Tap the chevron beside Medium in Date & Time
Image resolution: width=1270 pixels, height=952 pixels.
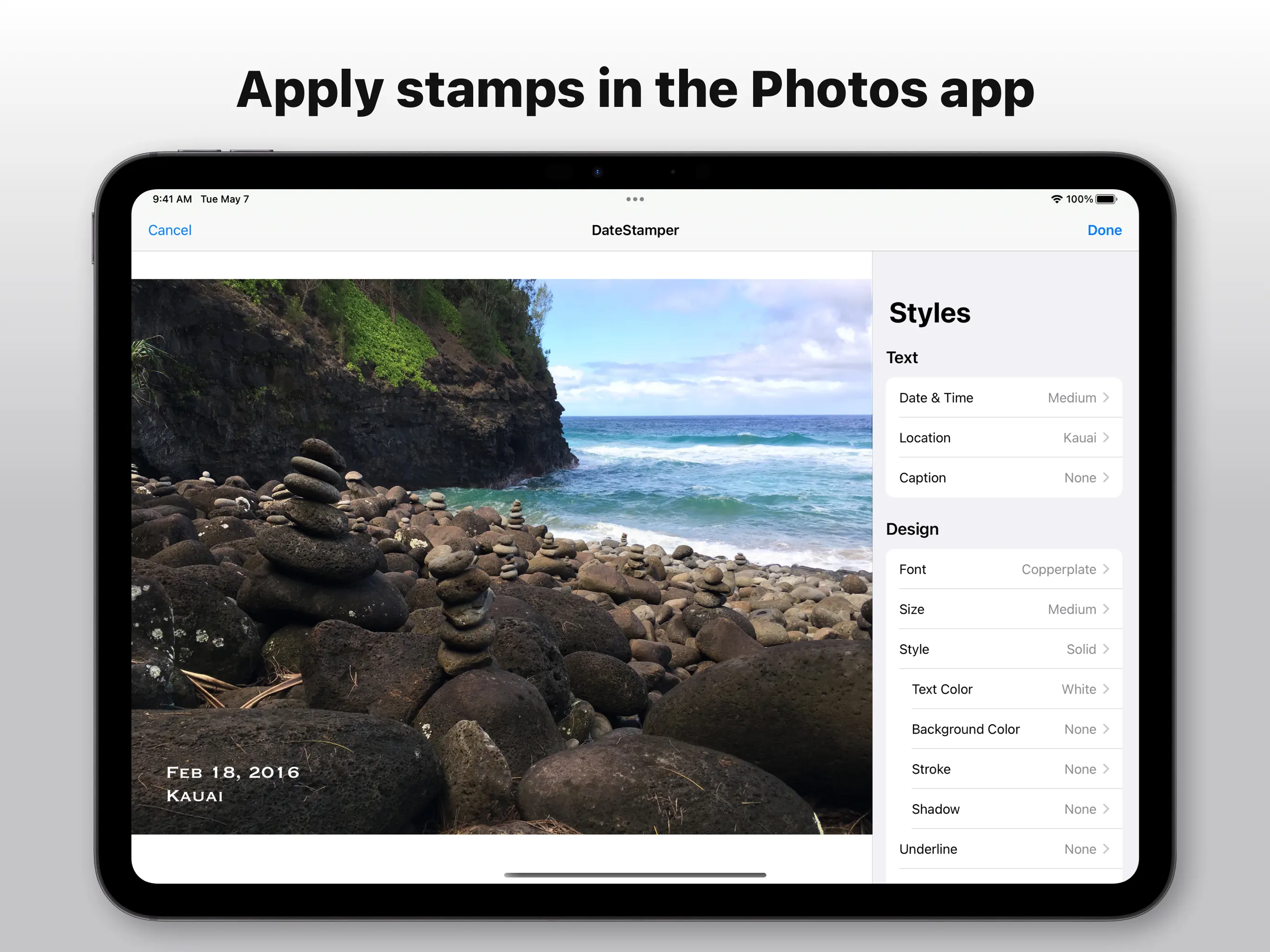click(1106, 398)
